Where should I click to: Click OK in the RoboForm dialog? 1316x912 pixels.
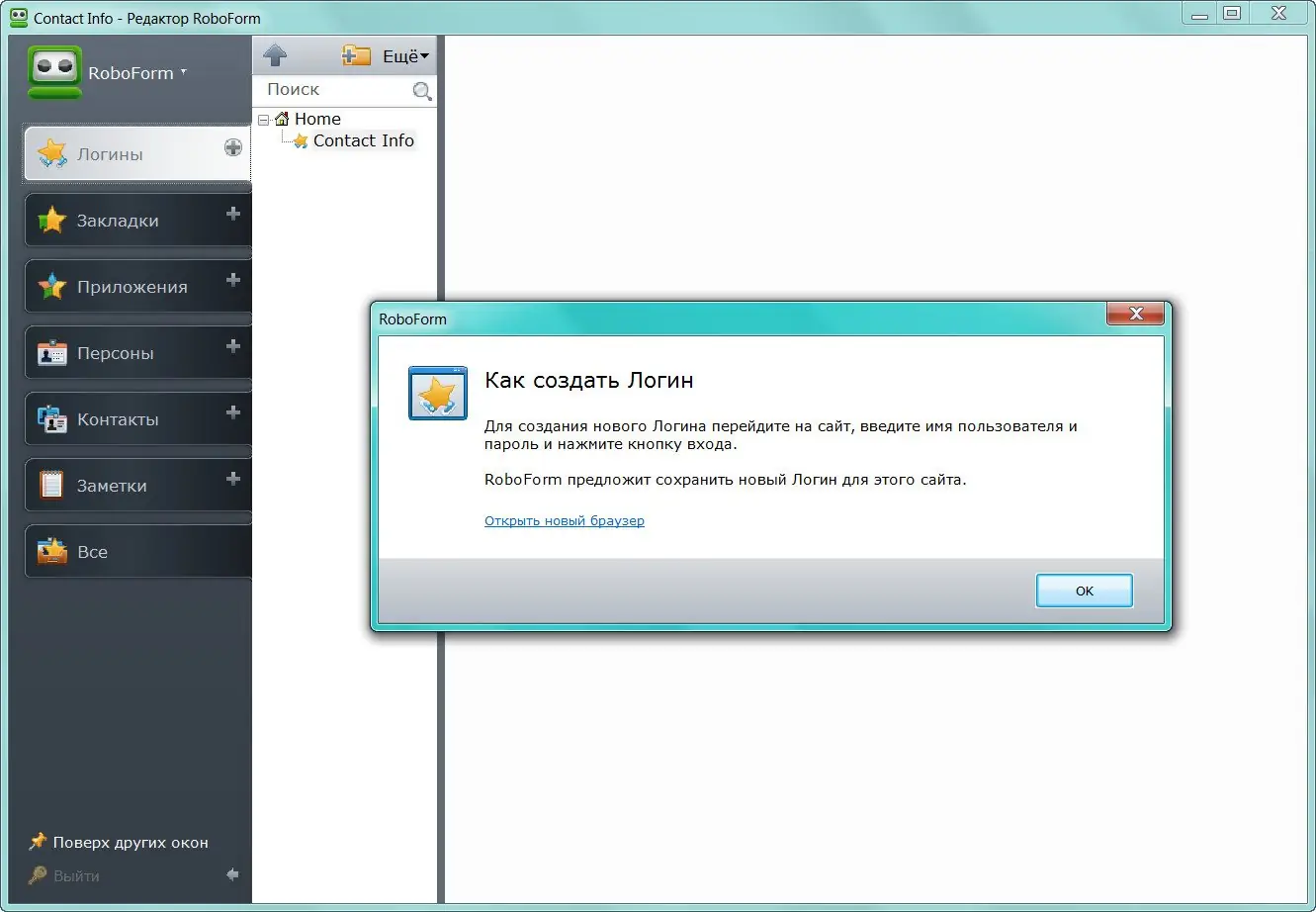(x=1085, y=591)
